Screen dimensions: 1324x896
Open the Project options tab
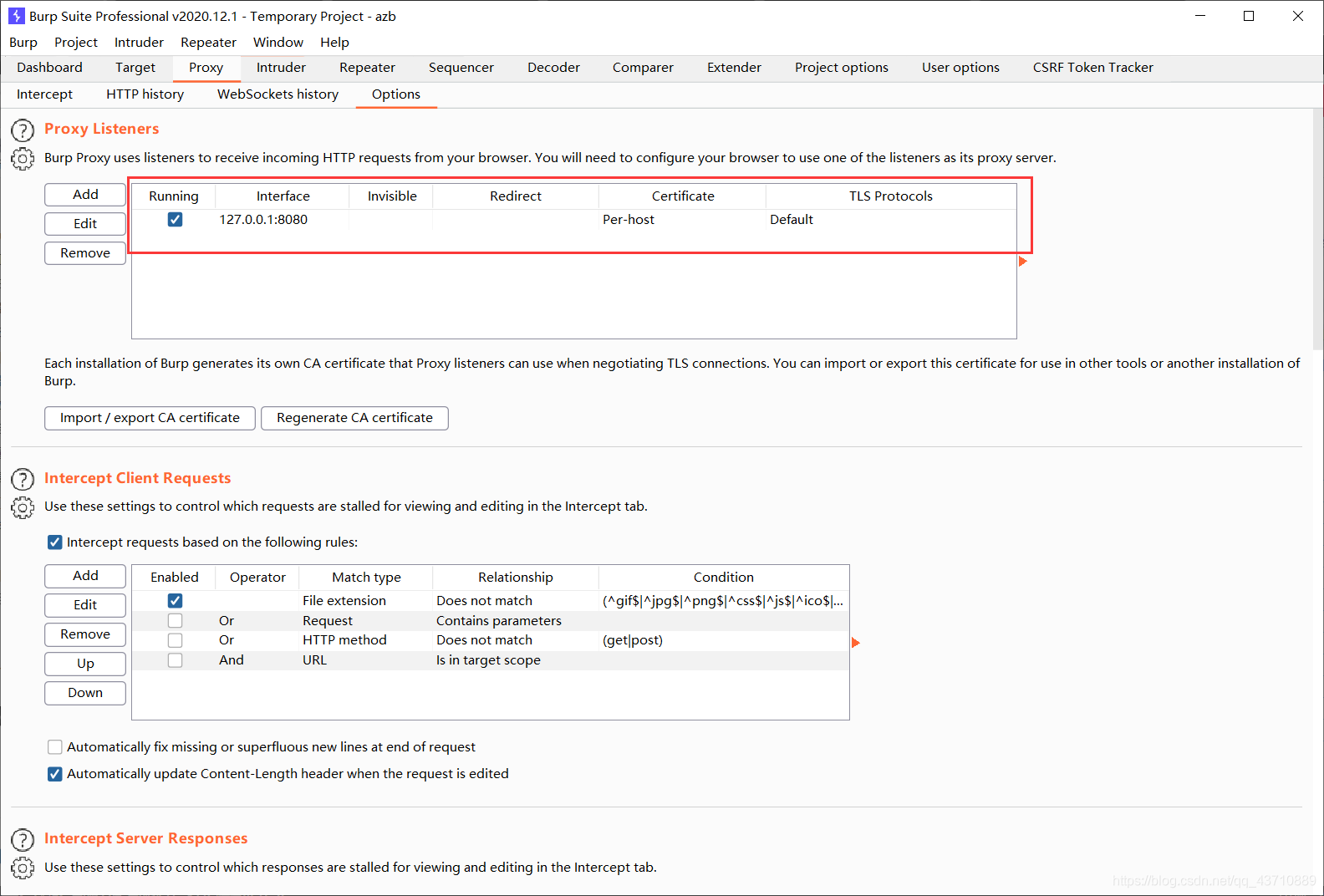(842, 68)
